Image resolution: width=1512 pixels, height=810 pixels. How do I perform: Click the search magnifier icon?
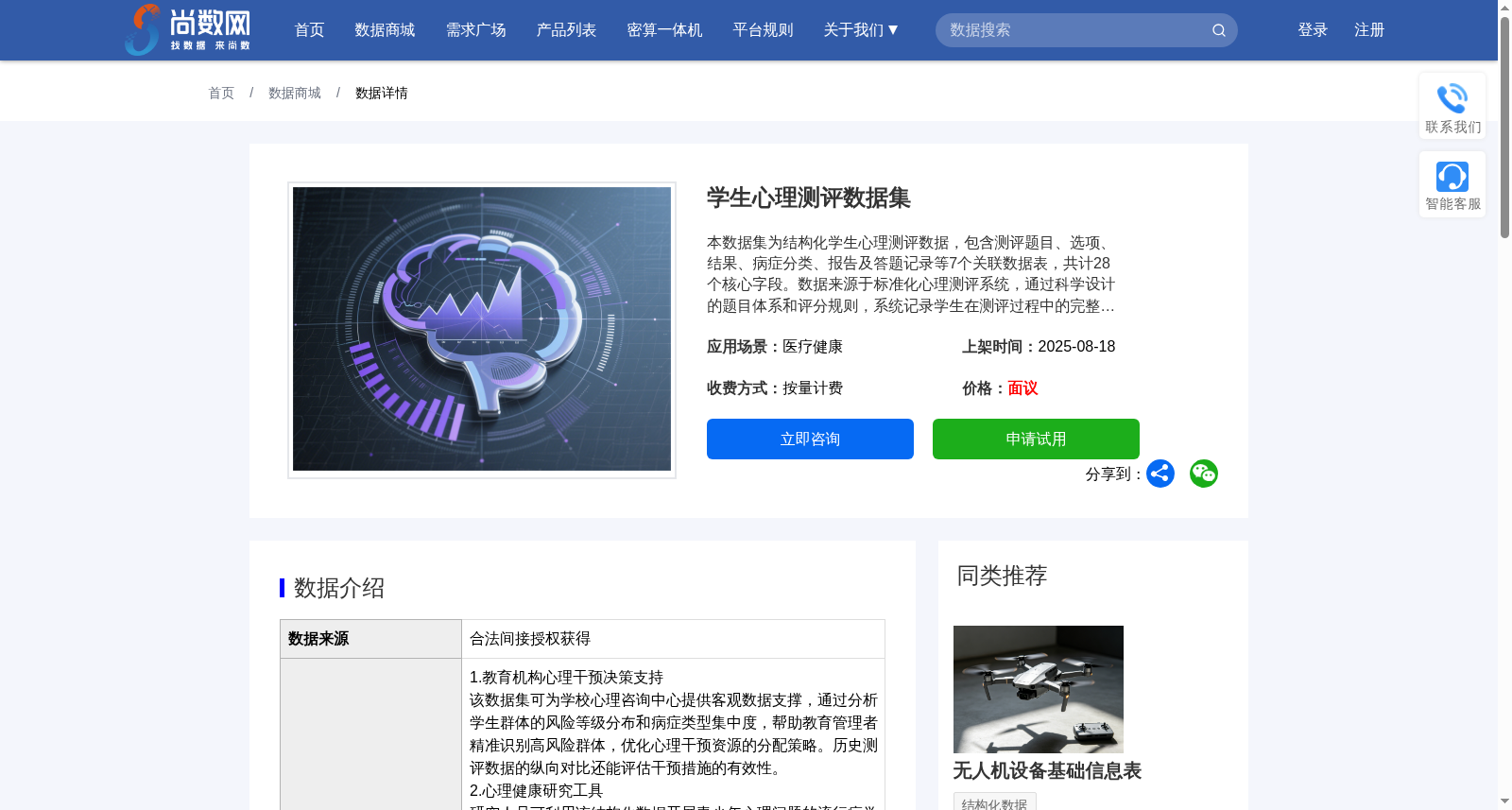click(x=1219, y=30)
